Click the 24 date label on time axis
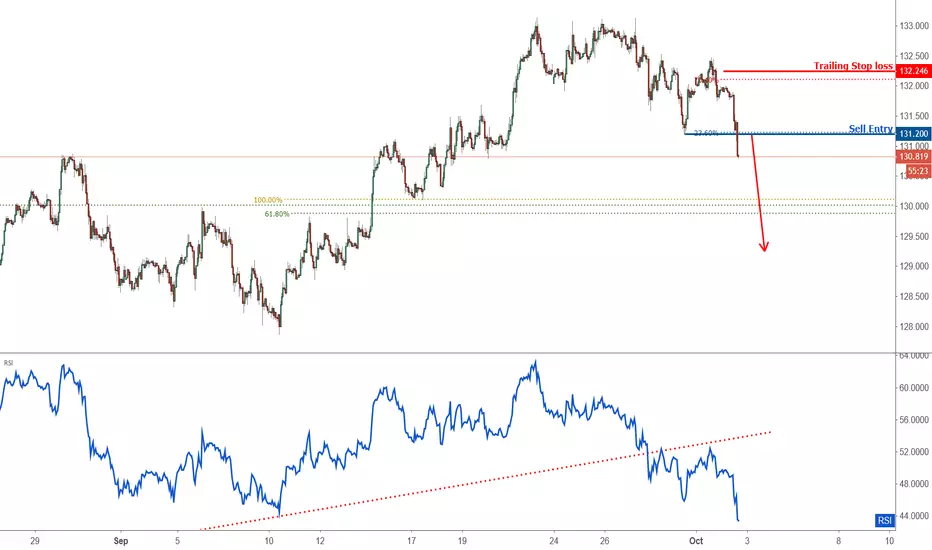This screenshot has height=550, width=932. tap(554, 541)
